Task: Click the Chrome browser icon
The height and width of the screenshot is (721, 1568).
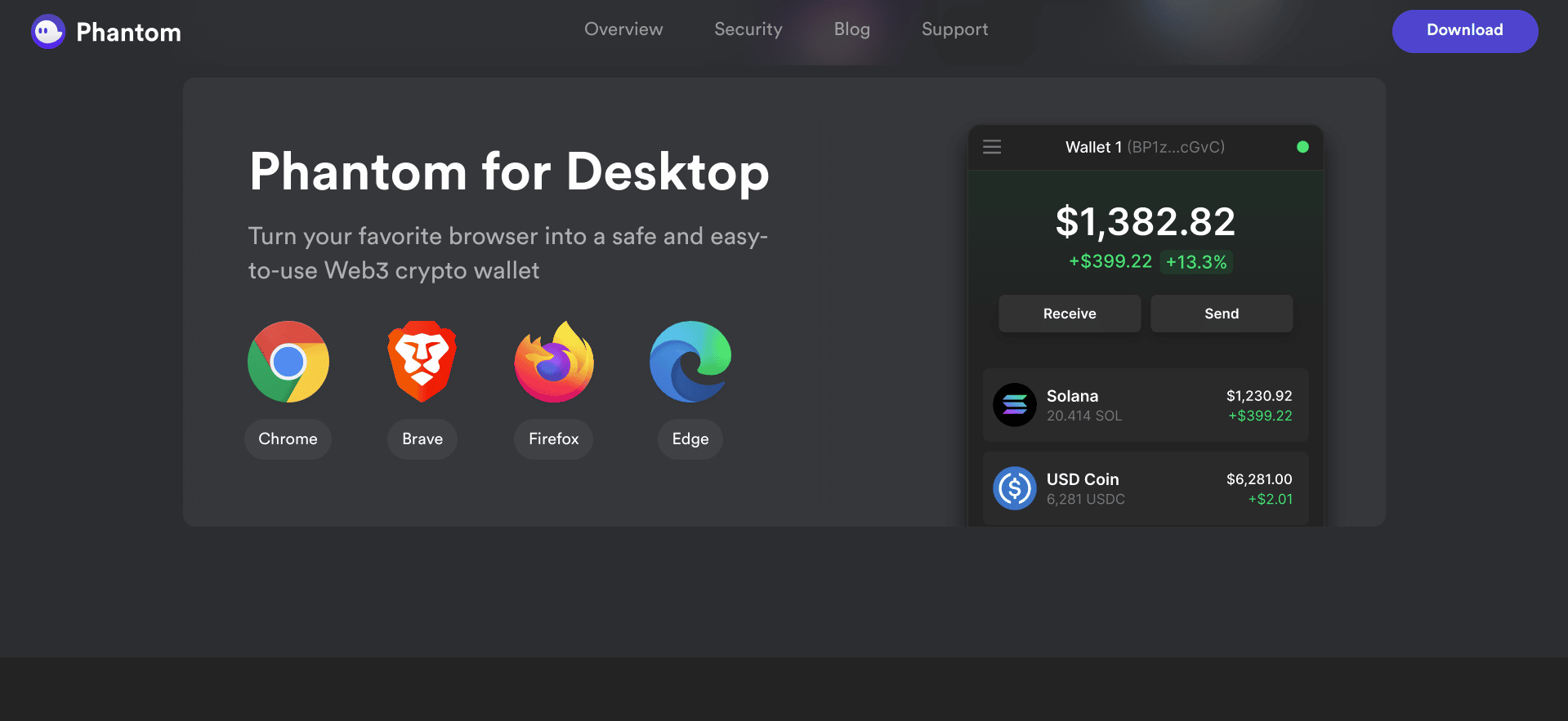Action: (288, 362)
